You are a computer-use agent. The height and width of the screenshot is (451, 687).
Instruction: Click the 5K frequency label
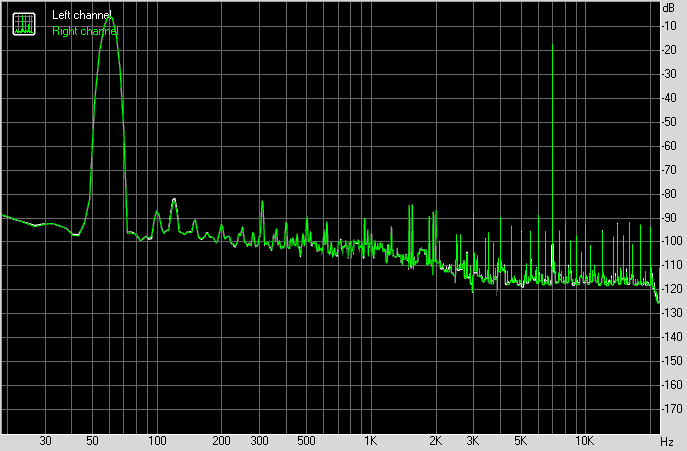pos(520,441)
